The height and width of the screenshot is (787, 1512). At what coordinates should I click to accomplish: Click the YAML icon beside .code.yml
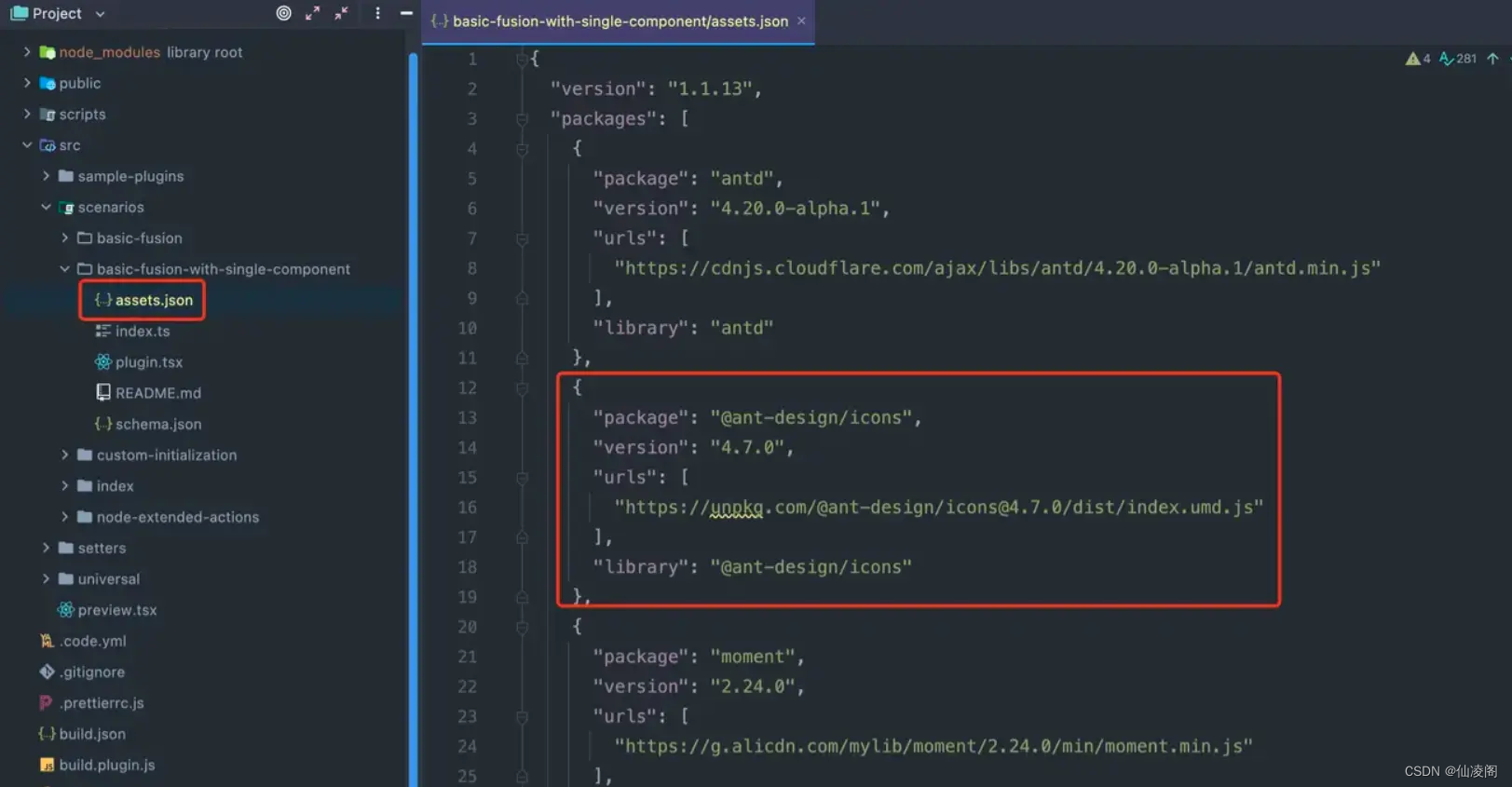click(x=47, y=641)
